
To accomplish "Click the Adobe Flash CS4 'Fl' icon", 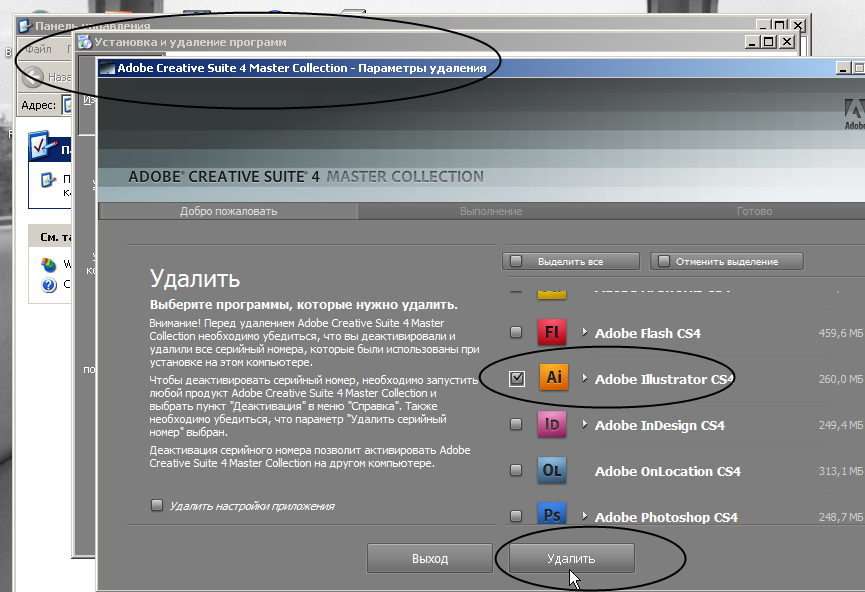I will [x=552, y=332].
